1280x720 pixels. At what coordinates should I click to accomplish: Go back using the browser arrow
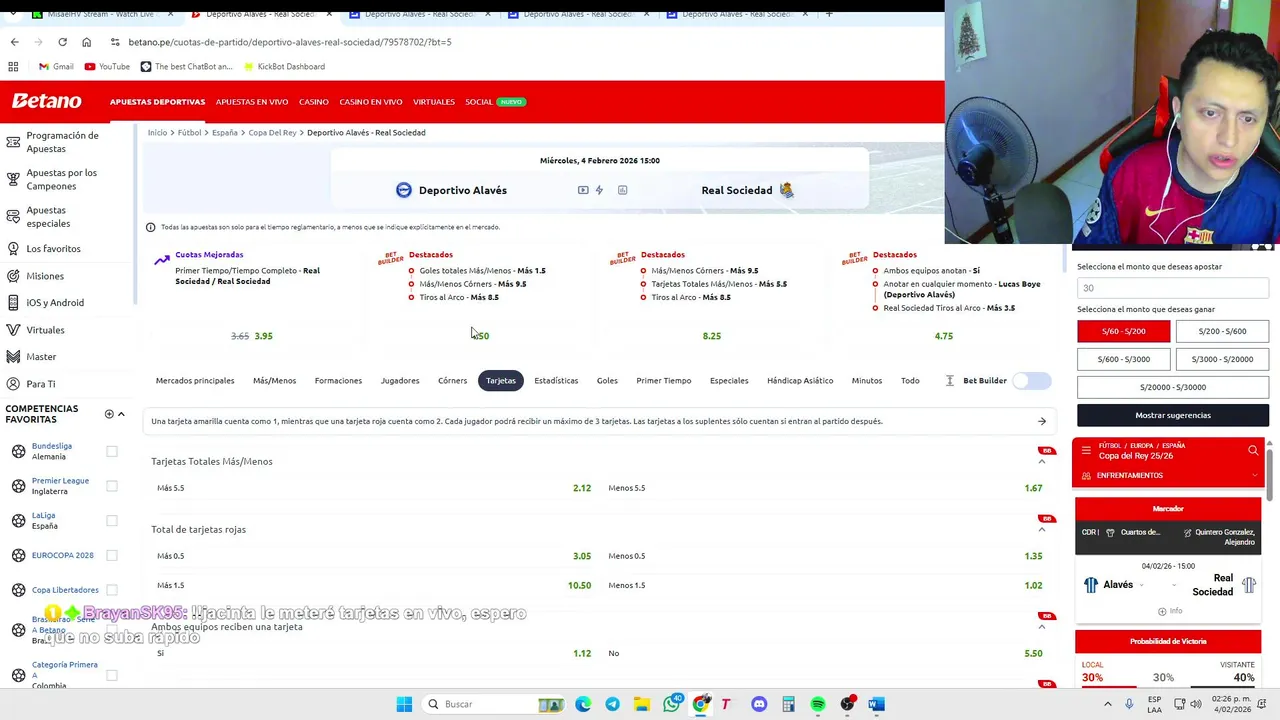[14, 42]
